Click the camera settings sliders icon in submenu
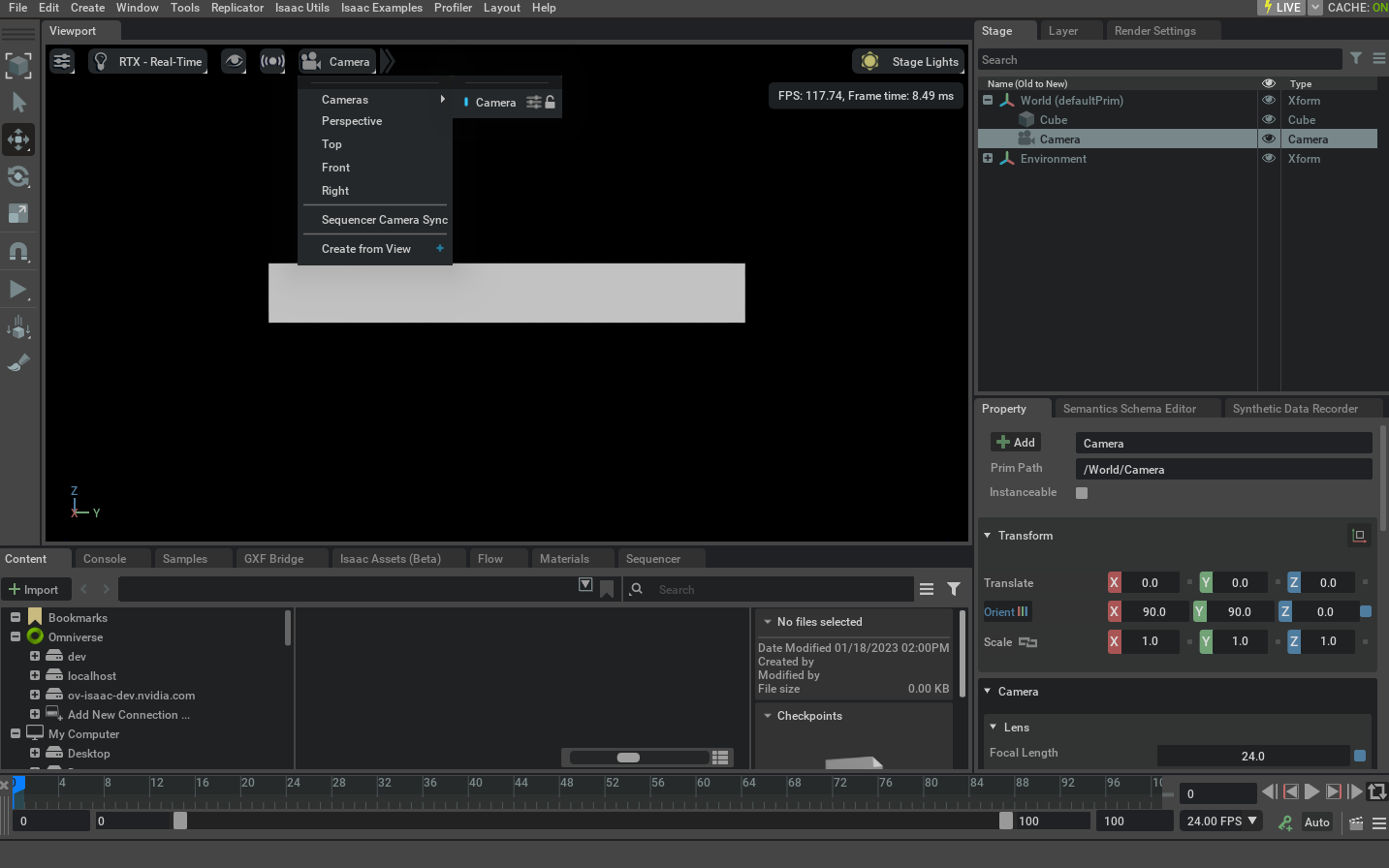1389x868 pixels. click(533, 102)
